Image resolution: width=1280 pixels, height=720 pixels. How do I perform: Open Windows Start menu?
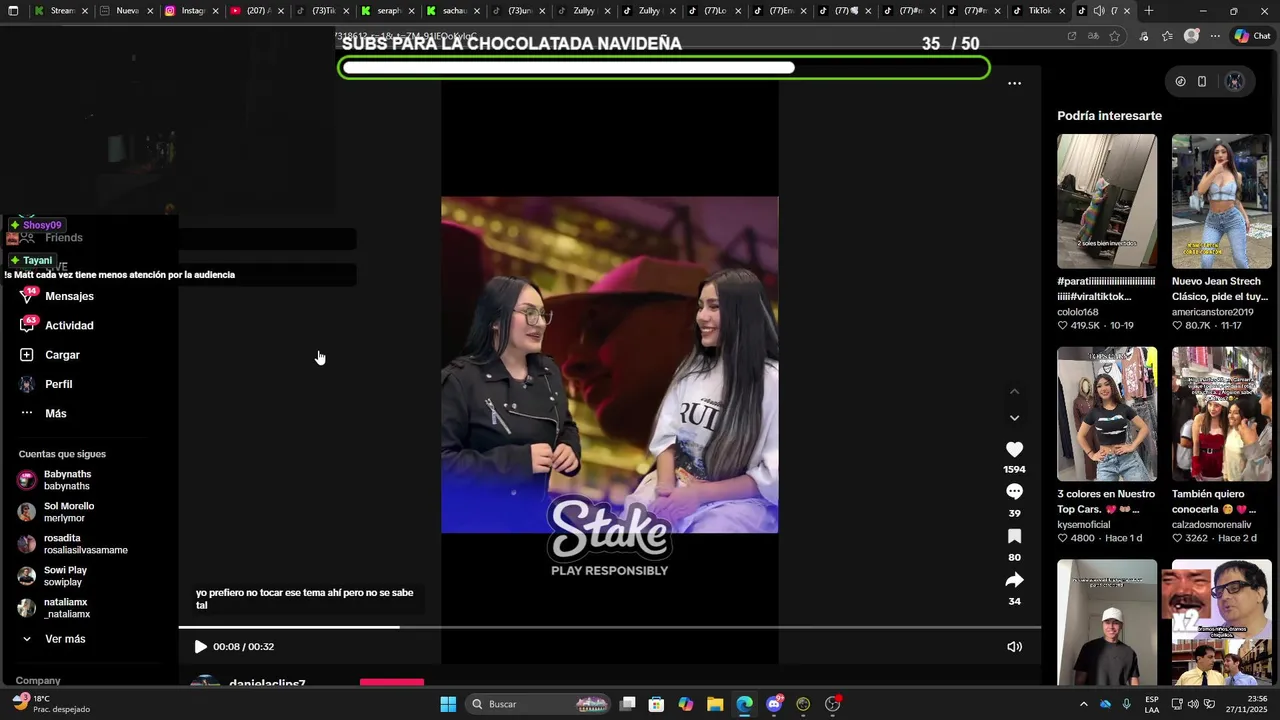448,704
